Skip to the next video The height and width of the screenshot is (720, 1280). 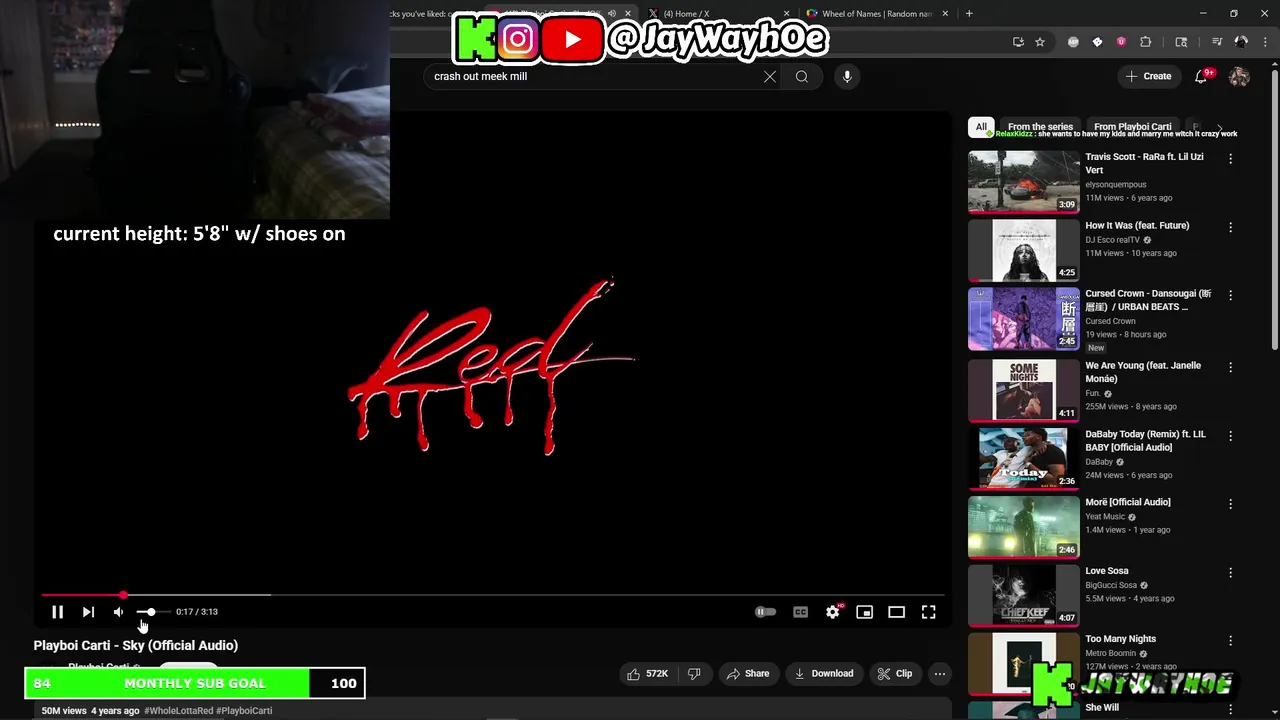(x=88, y=612)
